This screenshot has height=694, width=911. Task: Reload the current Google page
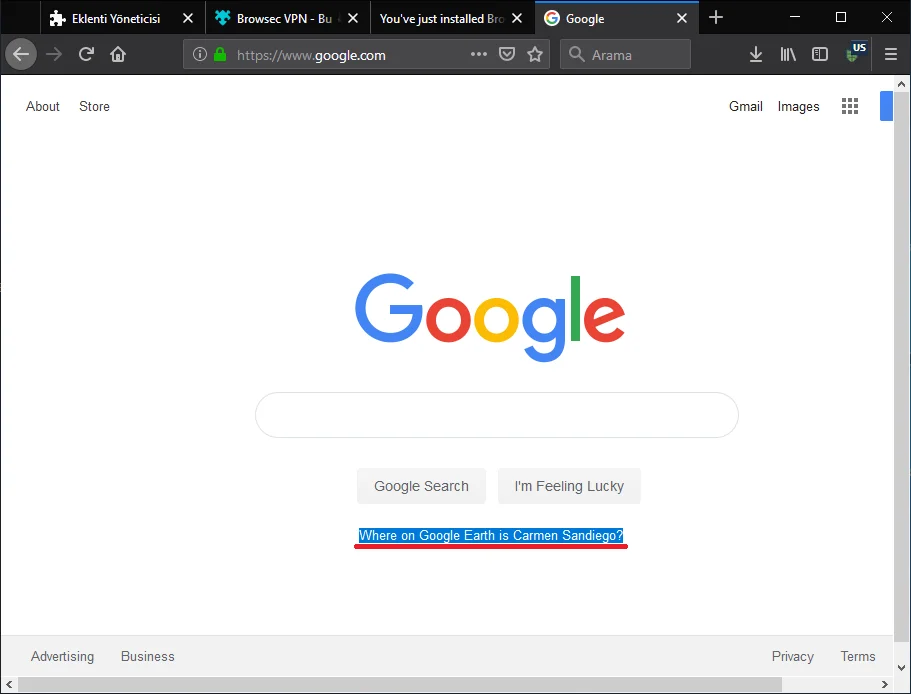[x=87, y=55]
